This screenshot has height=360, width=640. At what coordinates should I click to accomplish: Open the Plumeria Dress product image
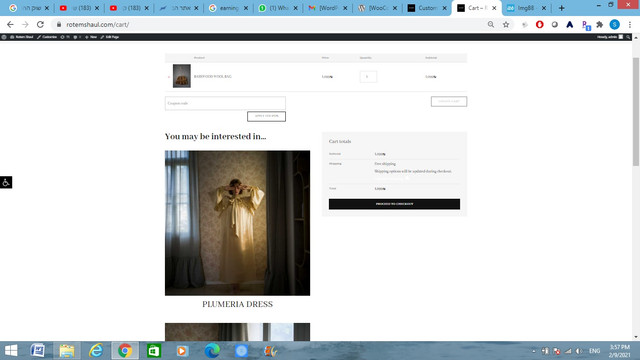click(x=238, y=223)
